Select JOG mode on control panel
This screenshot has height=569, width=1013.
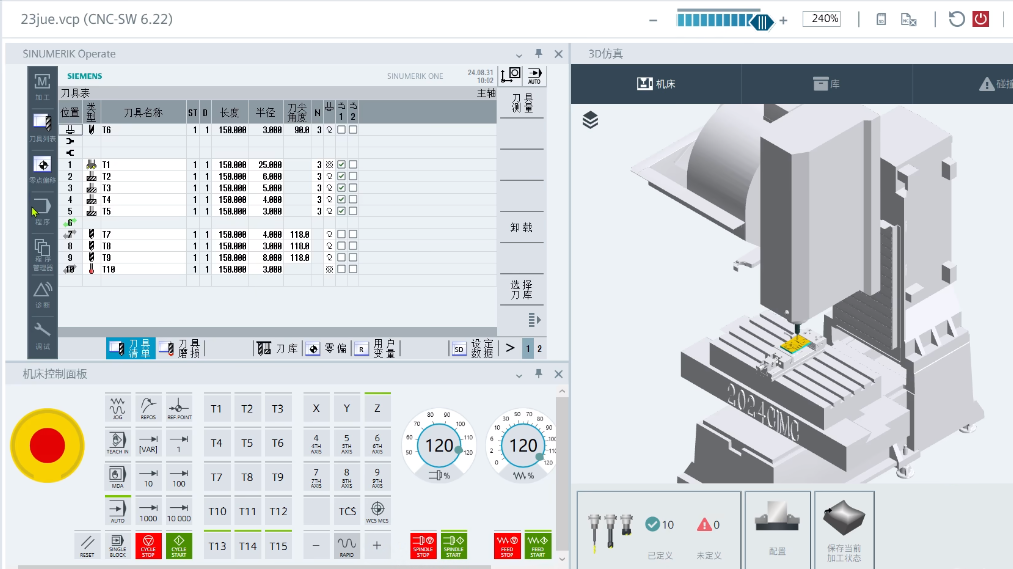[x=117, y=408]
